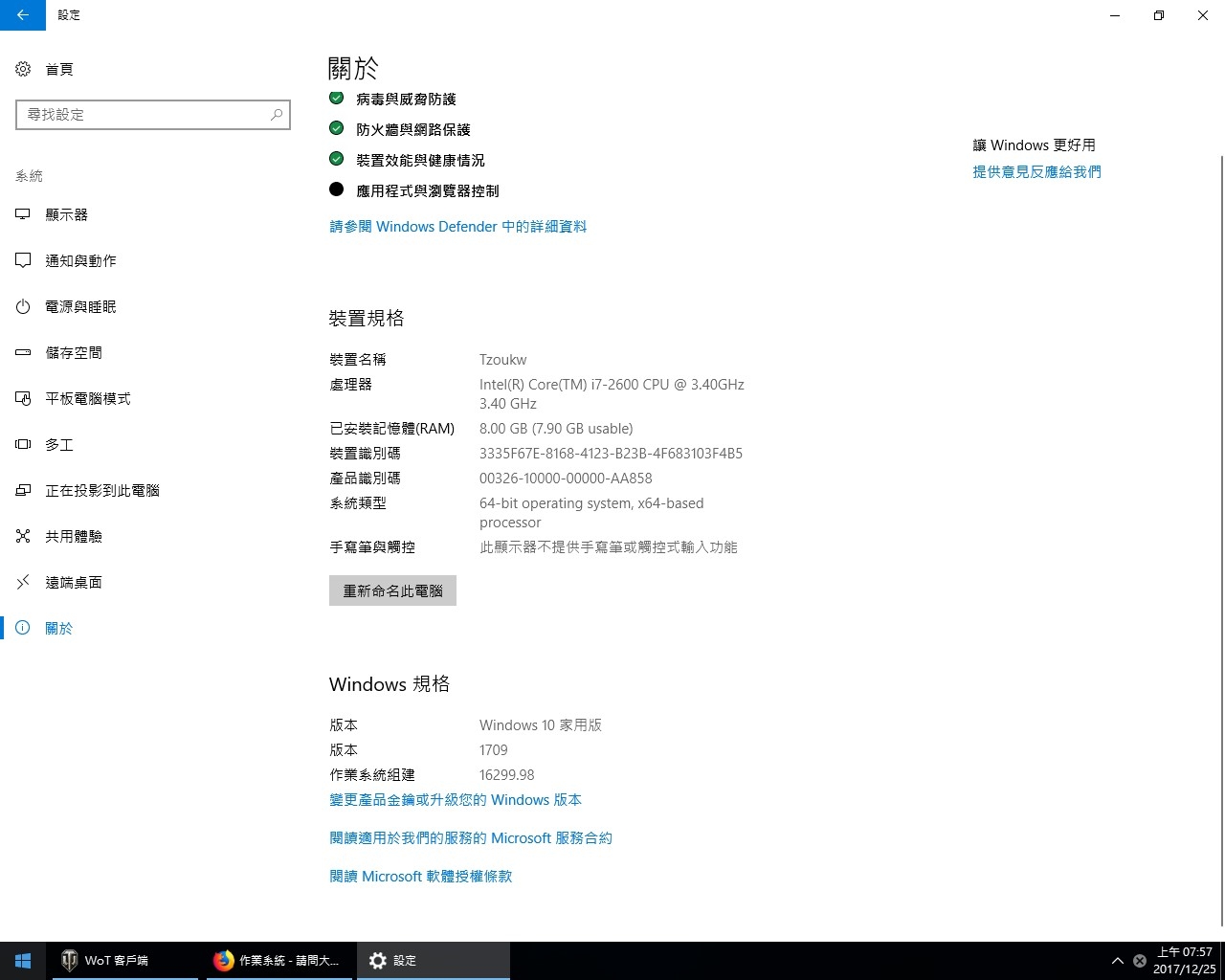1225x980 pixels.
Task: Click the 通知與動作 icon
Action: [23, 260]
